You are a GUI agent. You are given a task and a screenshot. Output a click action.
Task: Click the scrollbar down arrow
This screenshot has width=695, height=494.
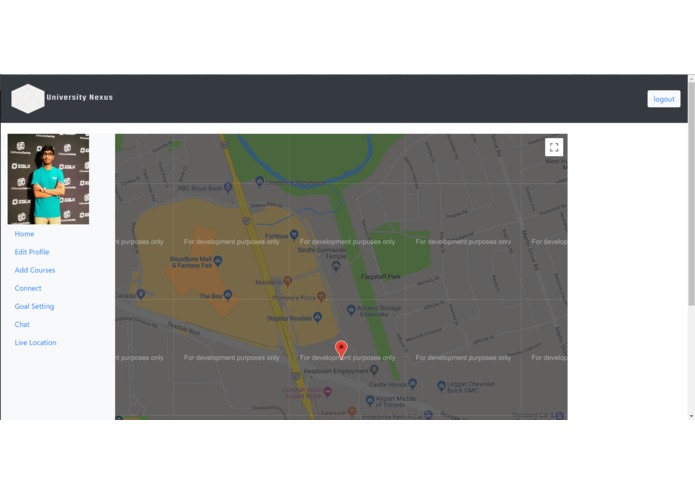coord(691,416)
